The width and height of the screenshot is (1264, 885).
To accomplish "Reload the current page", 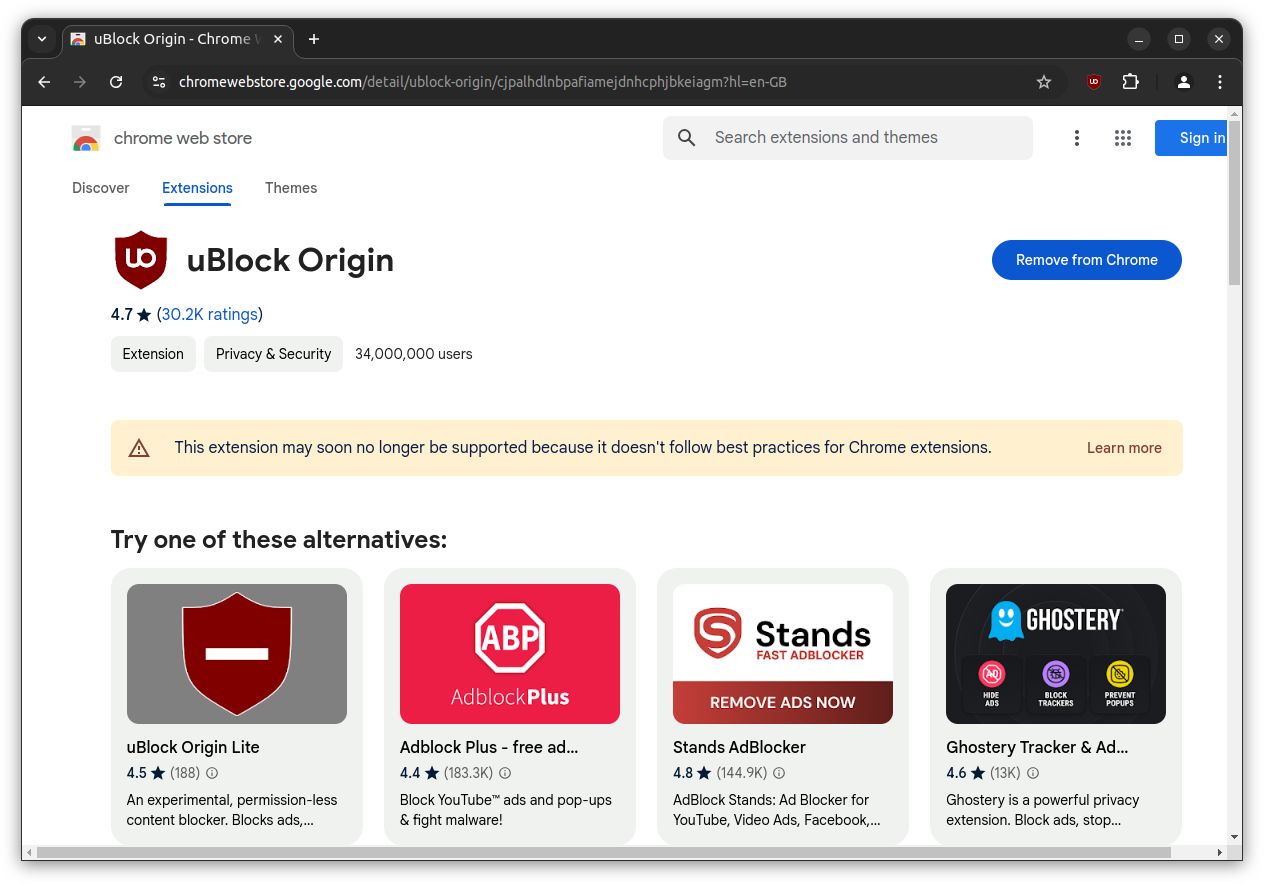I will coord(116,82).
